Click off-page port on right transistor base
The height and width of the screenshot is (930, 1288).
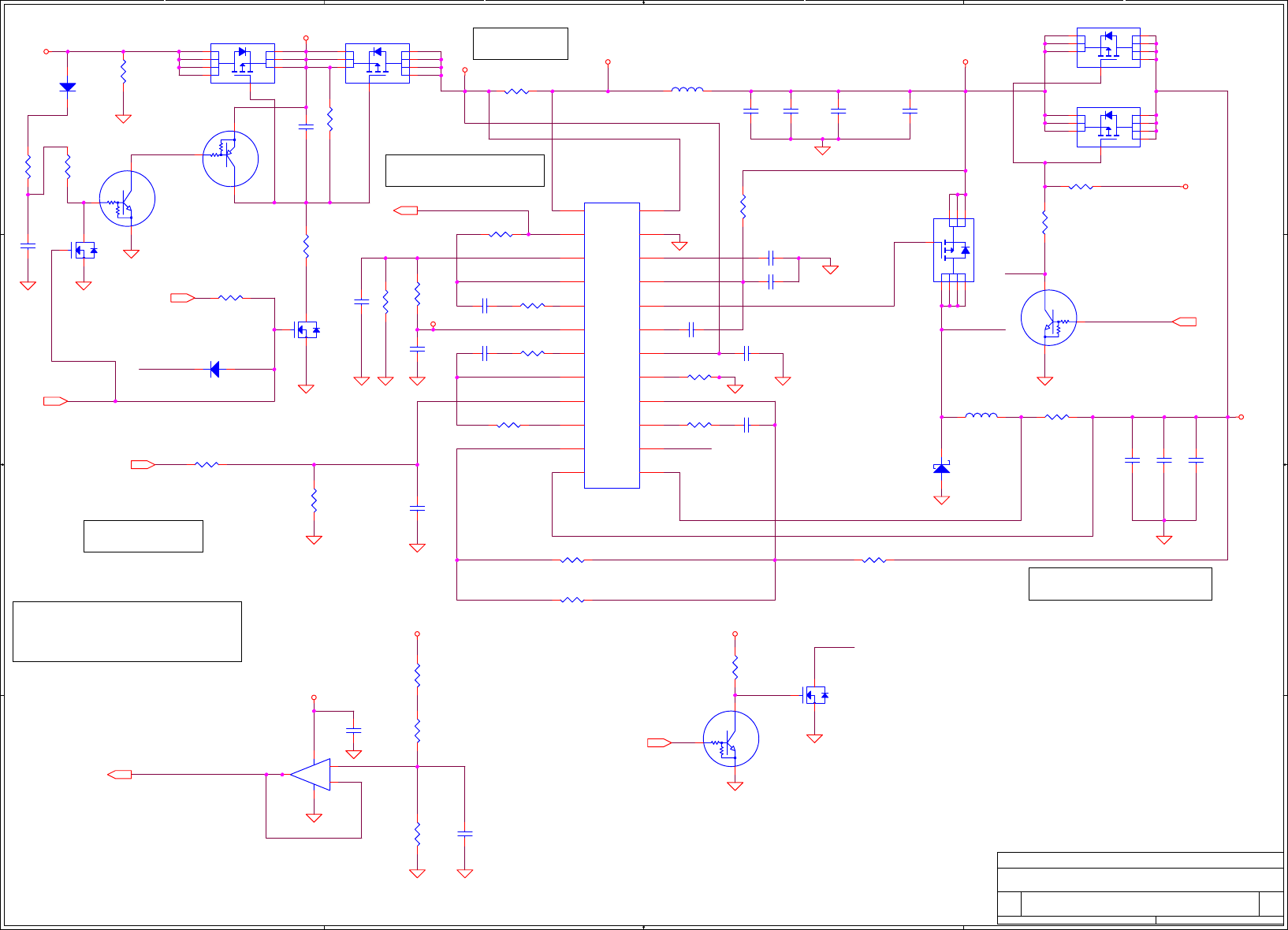tap(1184, 322)
